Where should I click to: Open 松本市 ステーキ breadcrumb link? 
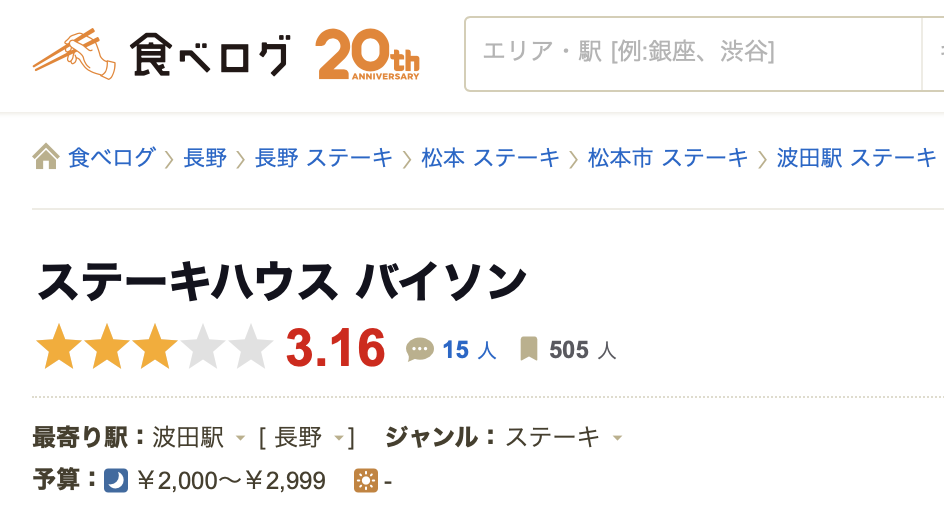click(668, 157)
